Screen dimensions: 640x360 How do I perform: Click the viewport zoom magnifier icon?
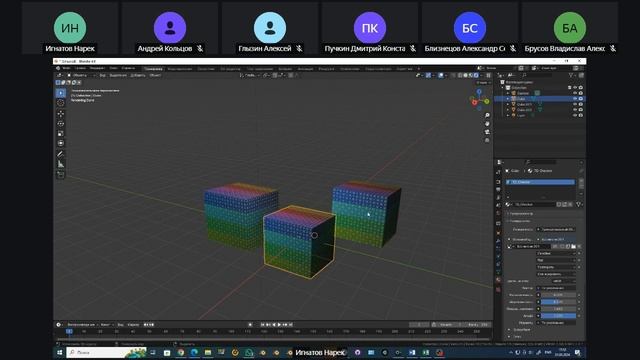(487, 116)
